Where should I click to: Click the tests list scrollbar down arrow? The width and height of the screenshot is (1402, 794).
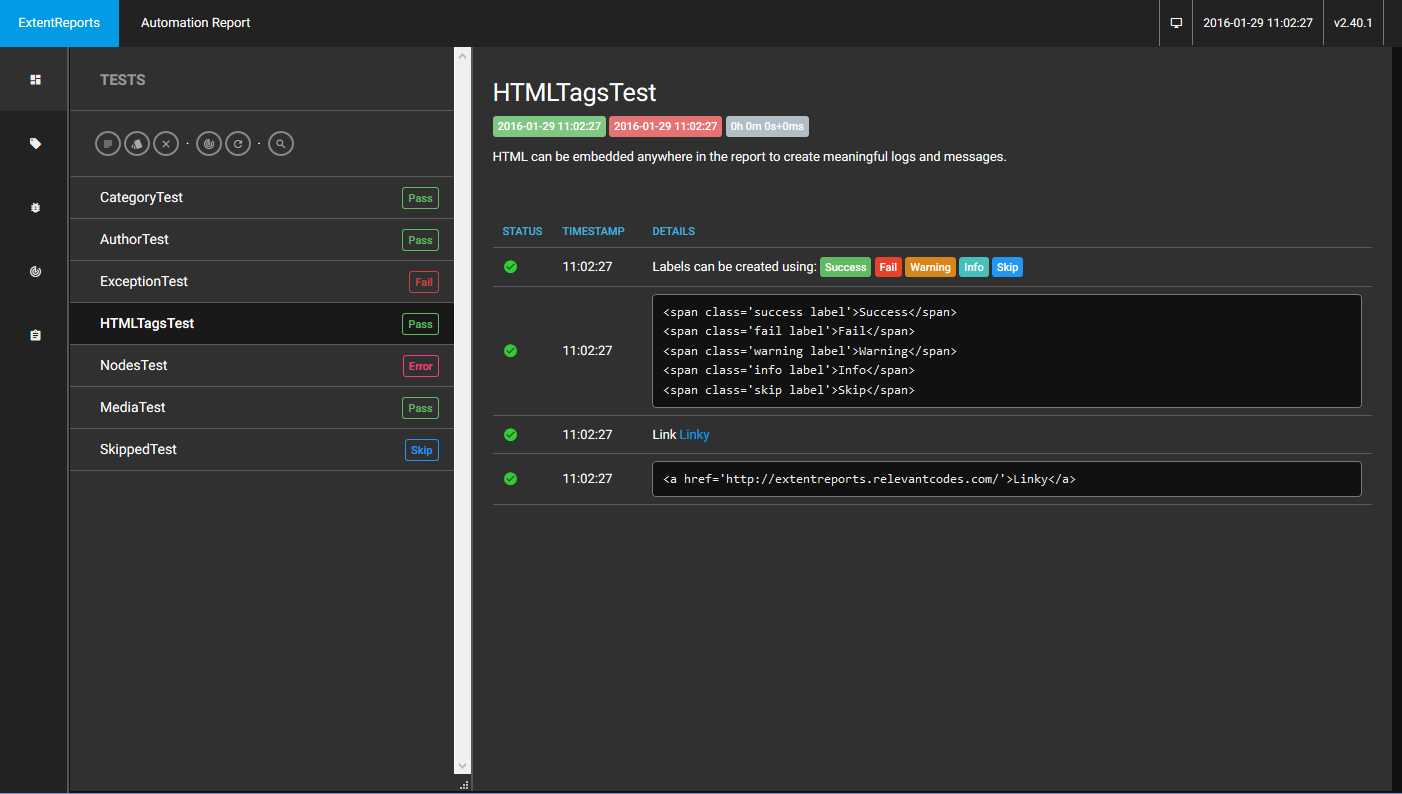pyautogui.click(x=462, y=765)
